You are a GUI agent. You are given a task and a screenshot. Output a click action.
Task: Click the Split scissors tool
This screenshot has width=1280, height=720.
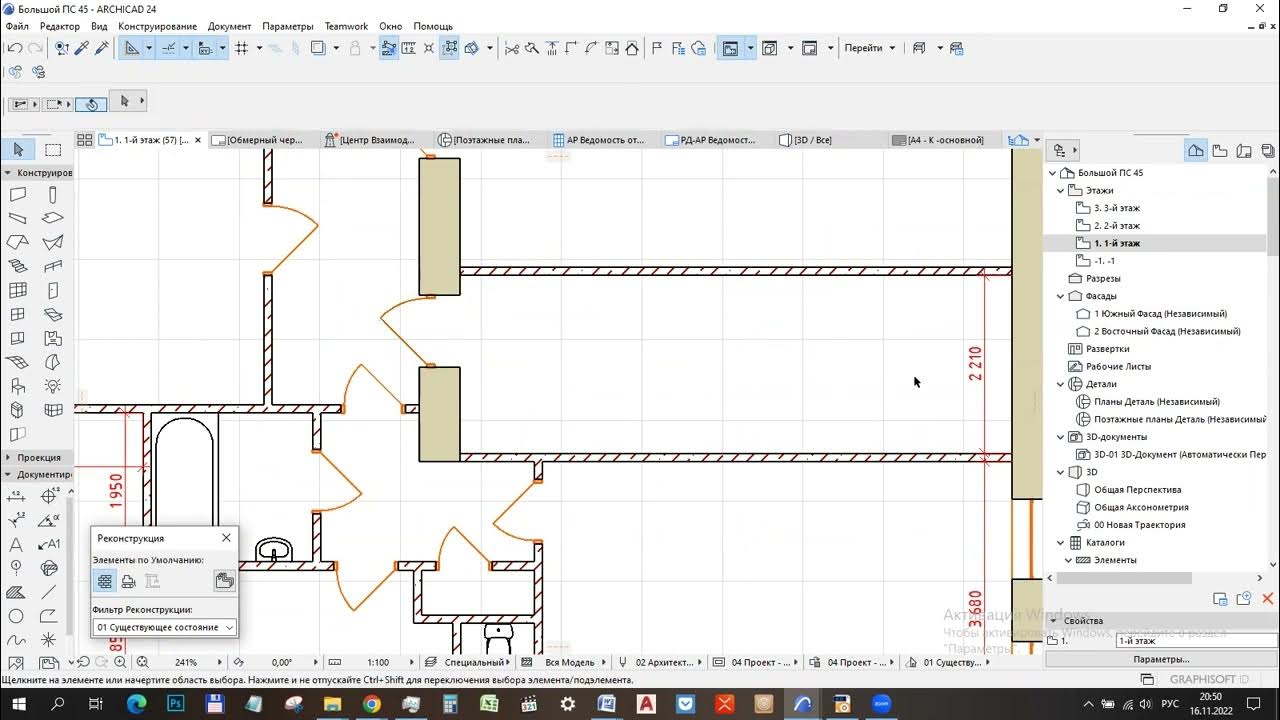[512, 48]
